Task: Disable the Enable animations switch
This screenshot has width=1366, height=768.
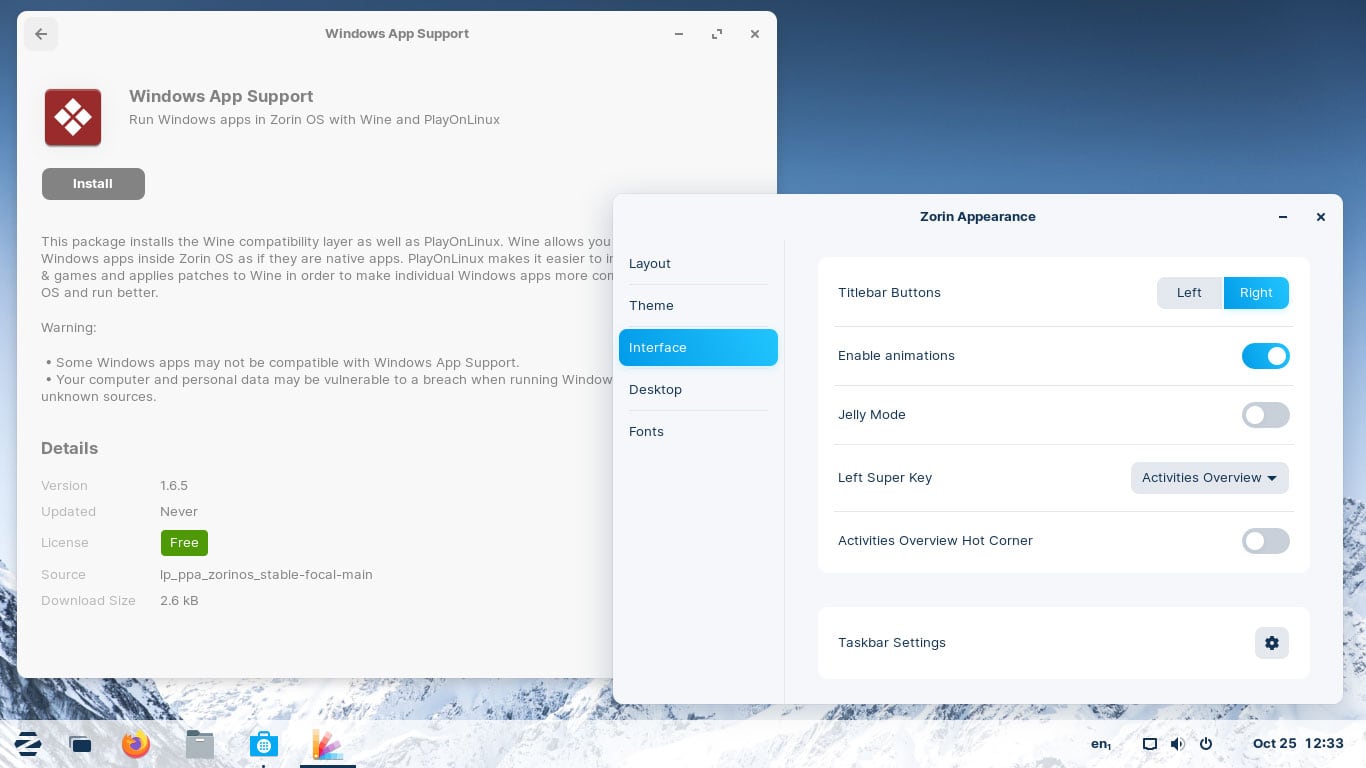Action: coord(1265,356)
